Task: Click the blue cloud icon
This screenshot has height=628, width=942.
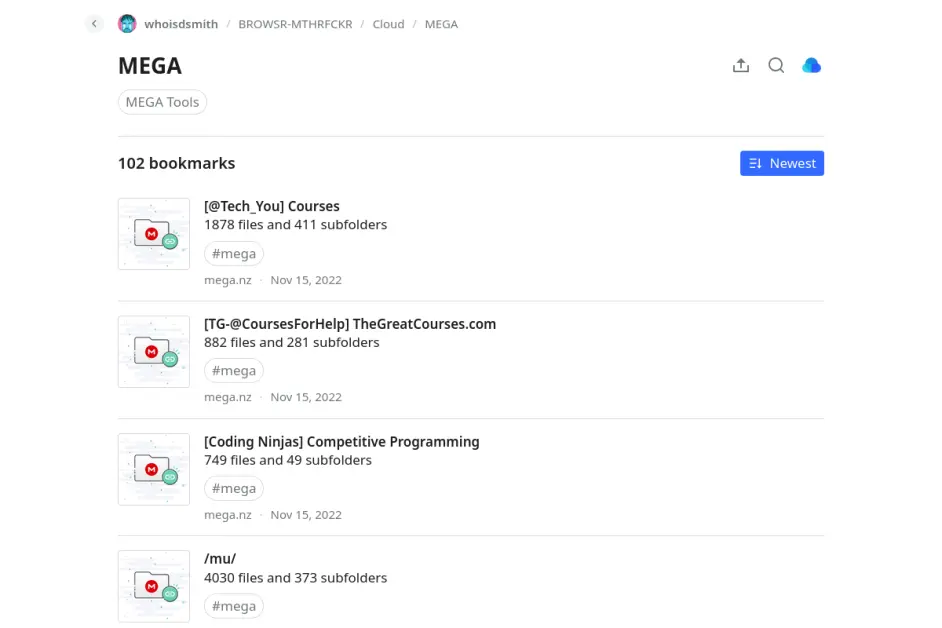Action: pos(812,66)
